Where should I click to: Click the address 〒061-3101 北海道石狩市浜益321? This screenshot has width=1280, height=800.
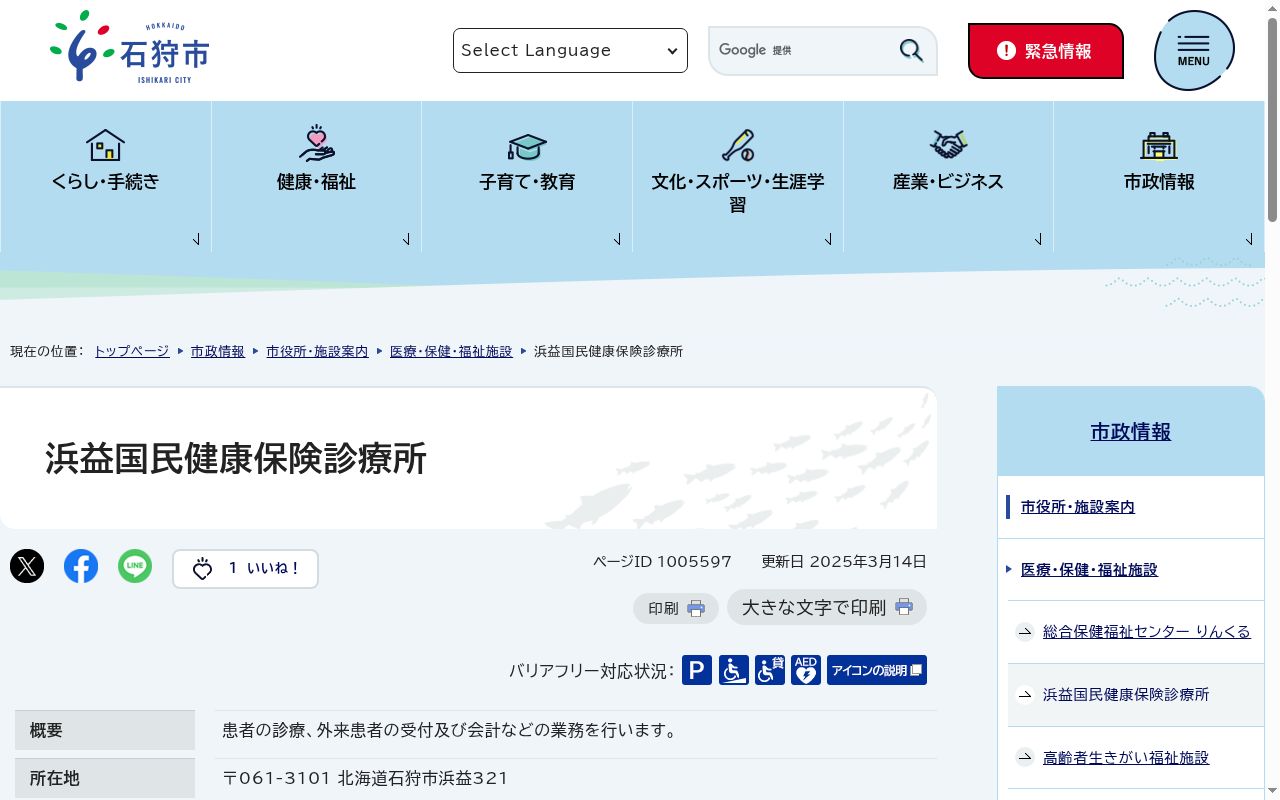[x=365, y=778]
